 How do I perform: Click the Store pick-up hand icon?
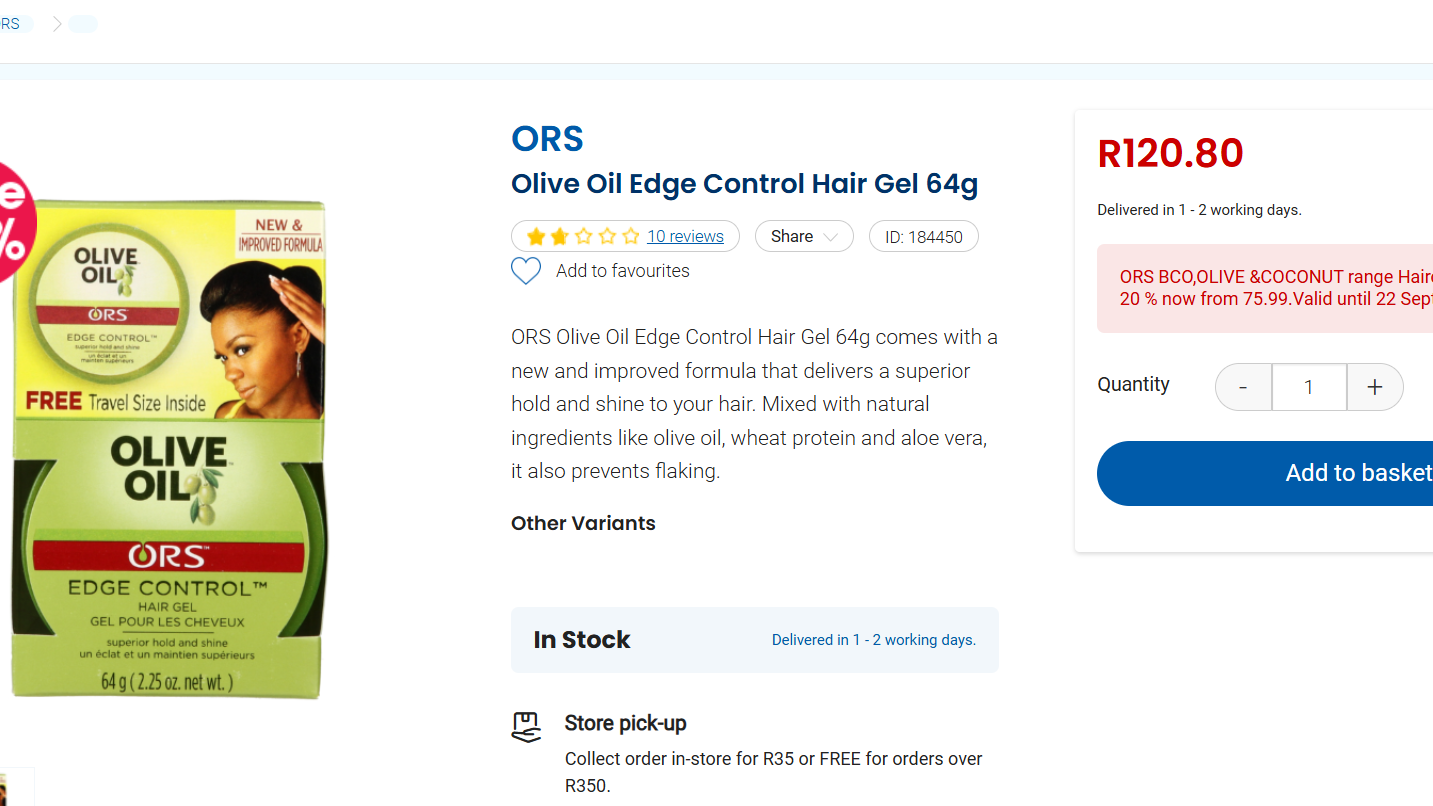[526, 727]
